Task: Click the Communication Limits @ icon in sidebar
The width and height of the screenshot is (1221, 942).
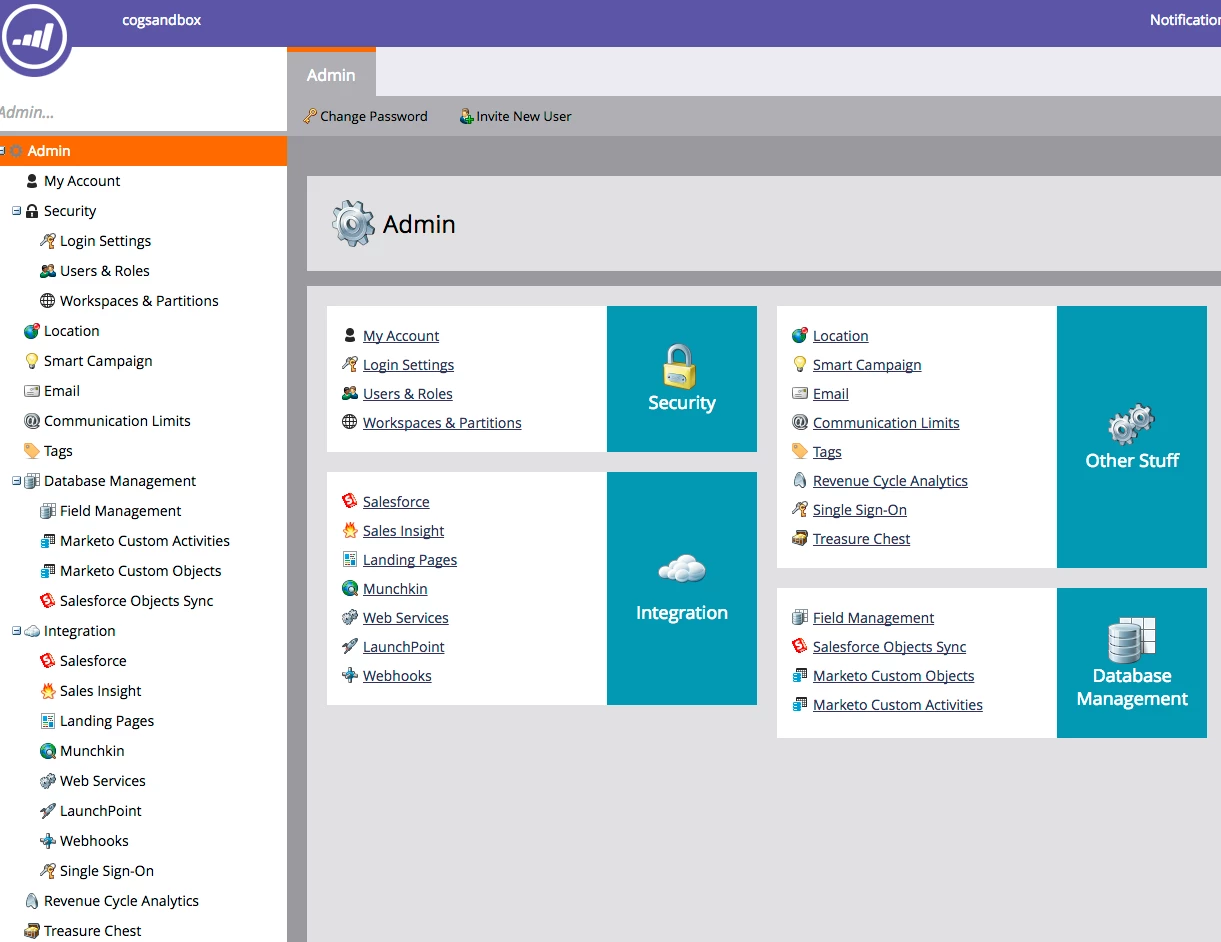Action: tap(32, 421)
